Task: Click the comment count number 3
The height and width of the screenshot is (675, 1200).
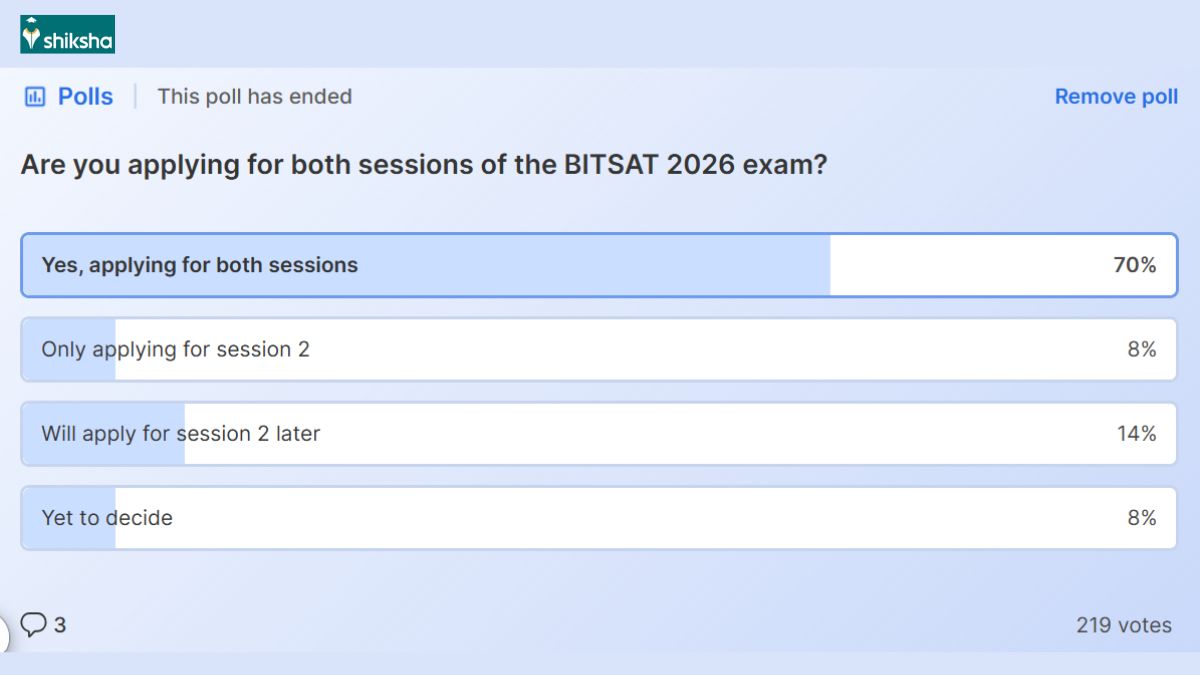Action: coord(60,625)
